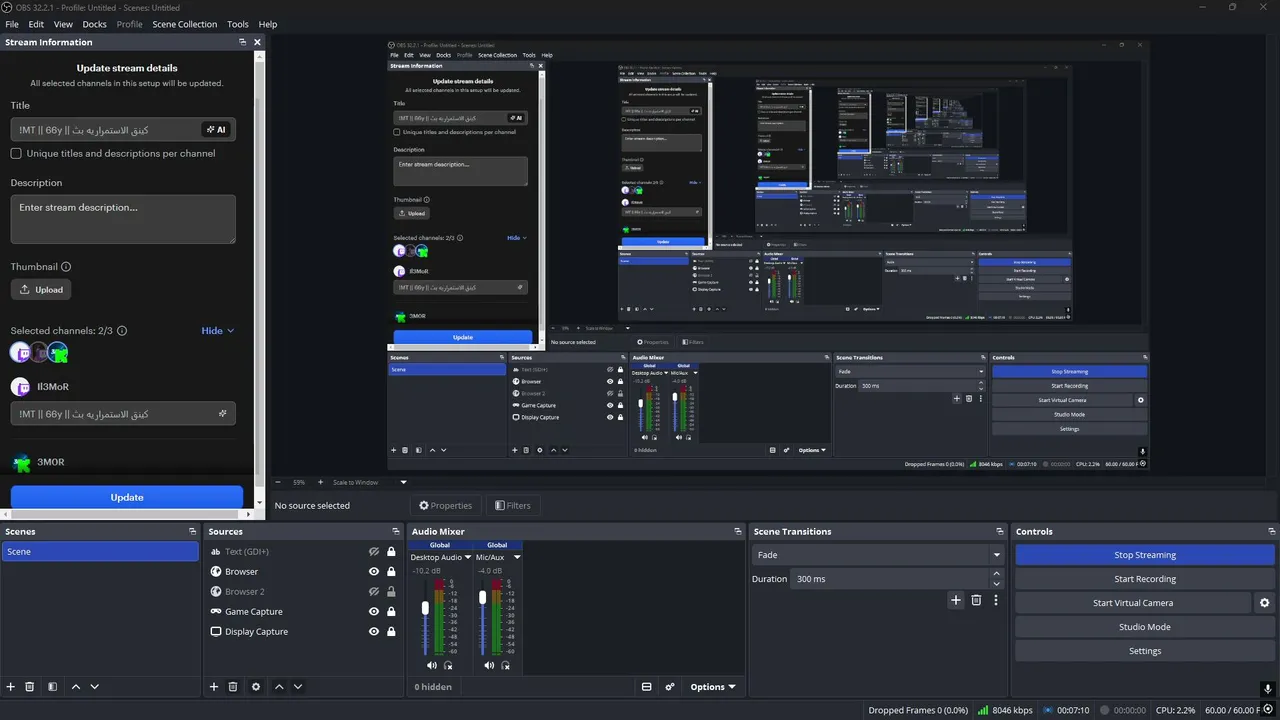The height and width of the screenshot is (720, 1280).
Task: Delete the selected source with trash icon
Action: (233, 687)
